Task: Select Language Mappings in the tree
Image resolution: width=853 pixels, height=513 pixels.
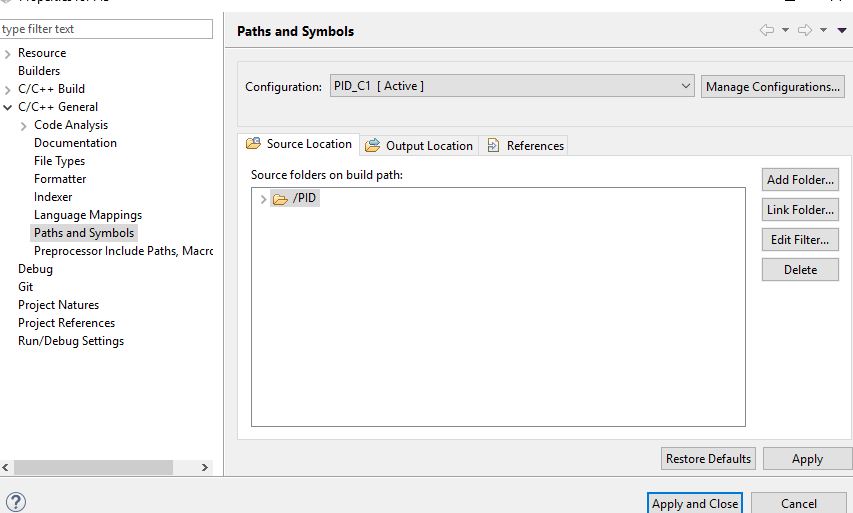Action: [x=88, y=215]
